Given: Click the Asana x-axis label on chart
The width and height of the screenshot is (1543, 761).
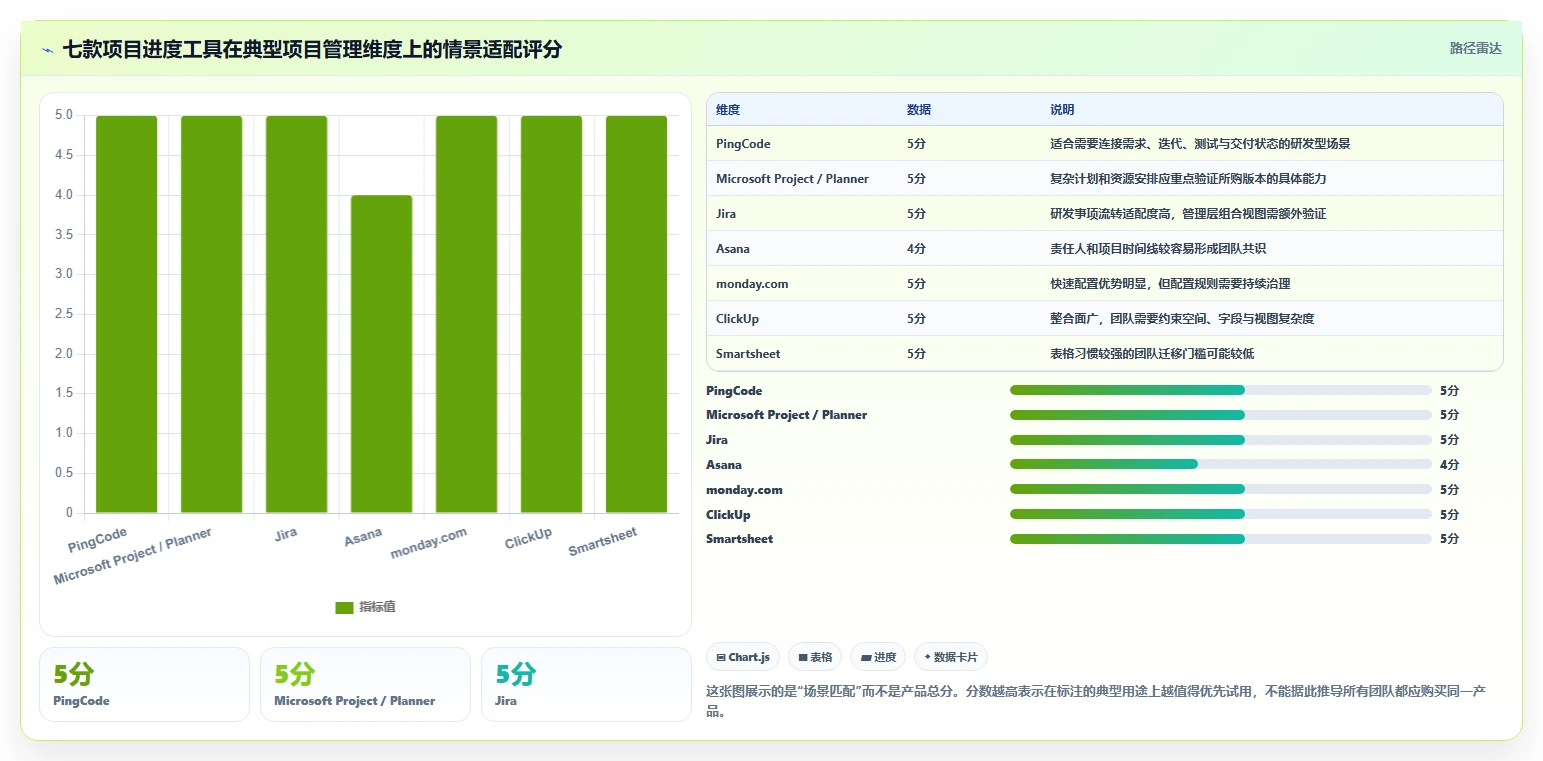Looking at the screenshot, I should pos(363,537).
